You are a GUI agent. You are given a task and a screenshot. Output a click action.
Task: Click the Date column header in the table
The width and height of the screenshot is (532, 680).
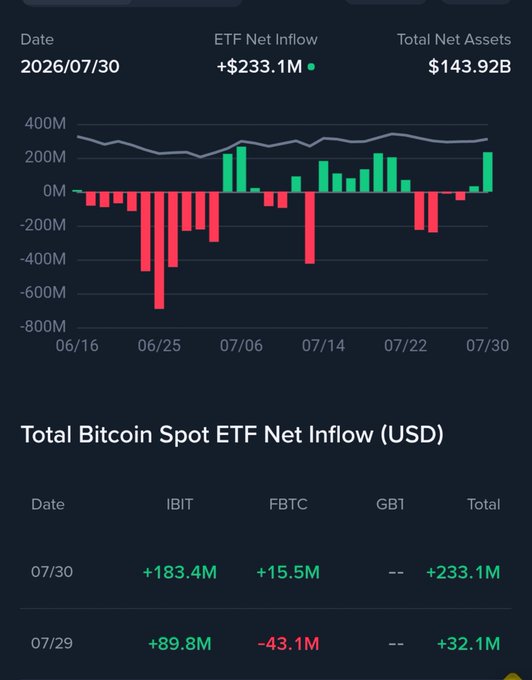48,504
